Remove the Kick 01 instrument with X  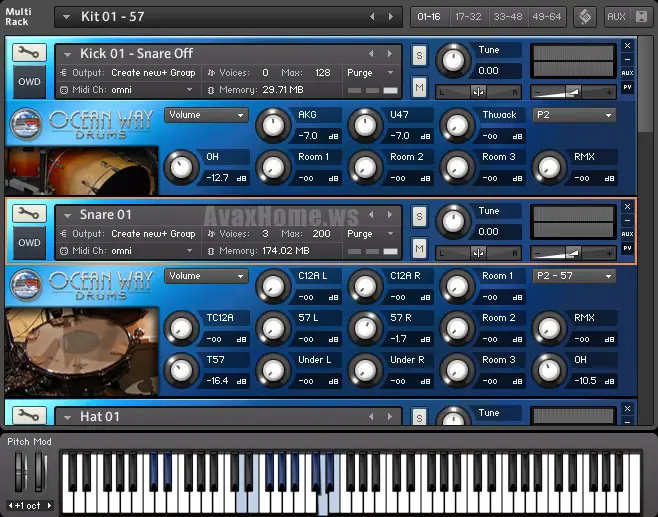[627, 45]
